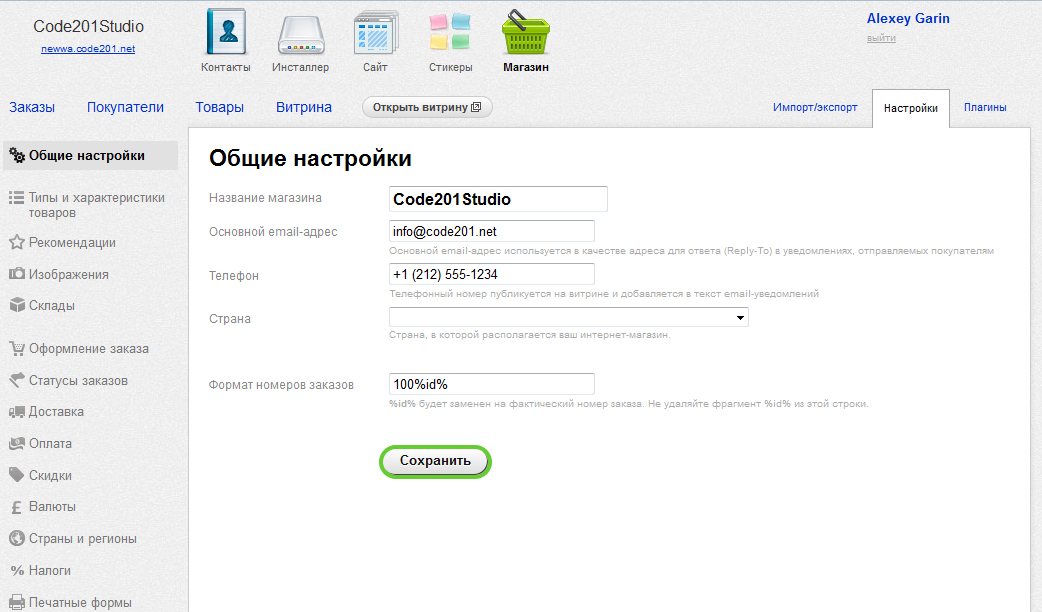Open the Стикеры sticky notes icon
This screenshot has height=612, width=1042.
point(450,35)
